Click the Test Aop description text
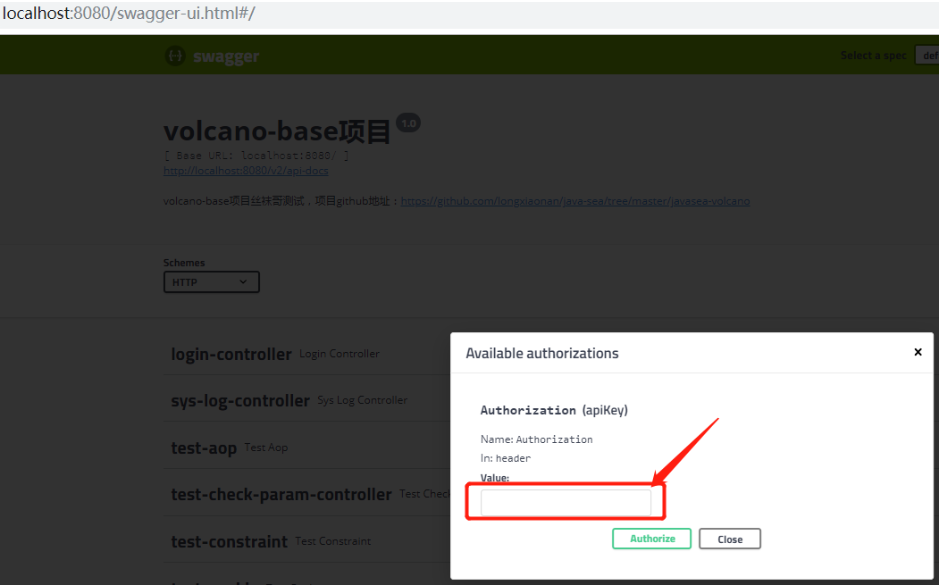 pos(266,448)
